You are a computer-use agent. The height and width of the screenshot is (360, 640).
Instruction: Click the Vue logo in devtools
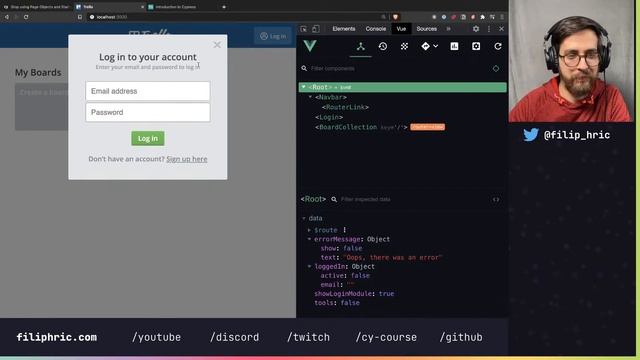[310, 46]
